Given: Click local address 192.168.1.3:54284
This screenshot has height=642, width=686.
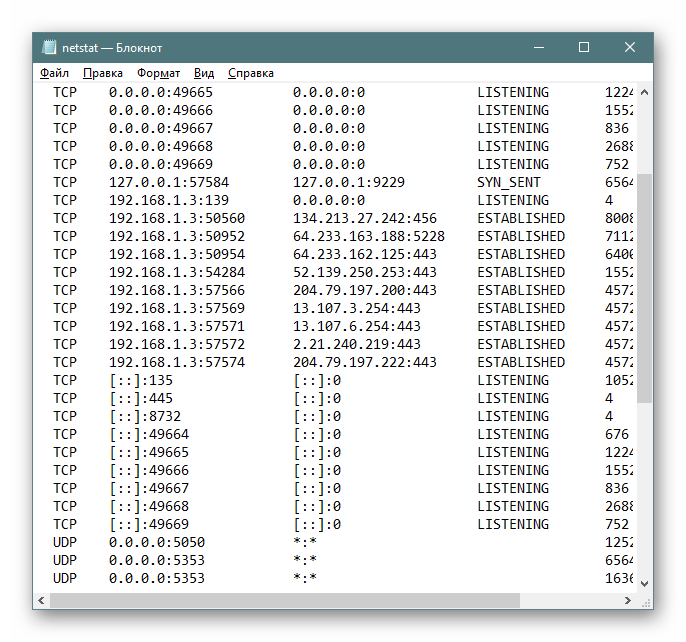Looking at the screenshot, I should (177, 272).
